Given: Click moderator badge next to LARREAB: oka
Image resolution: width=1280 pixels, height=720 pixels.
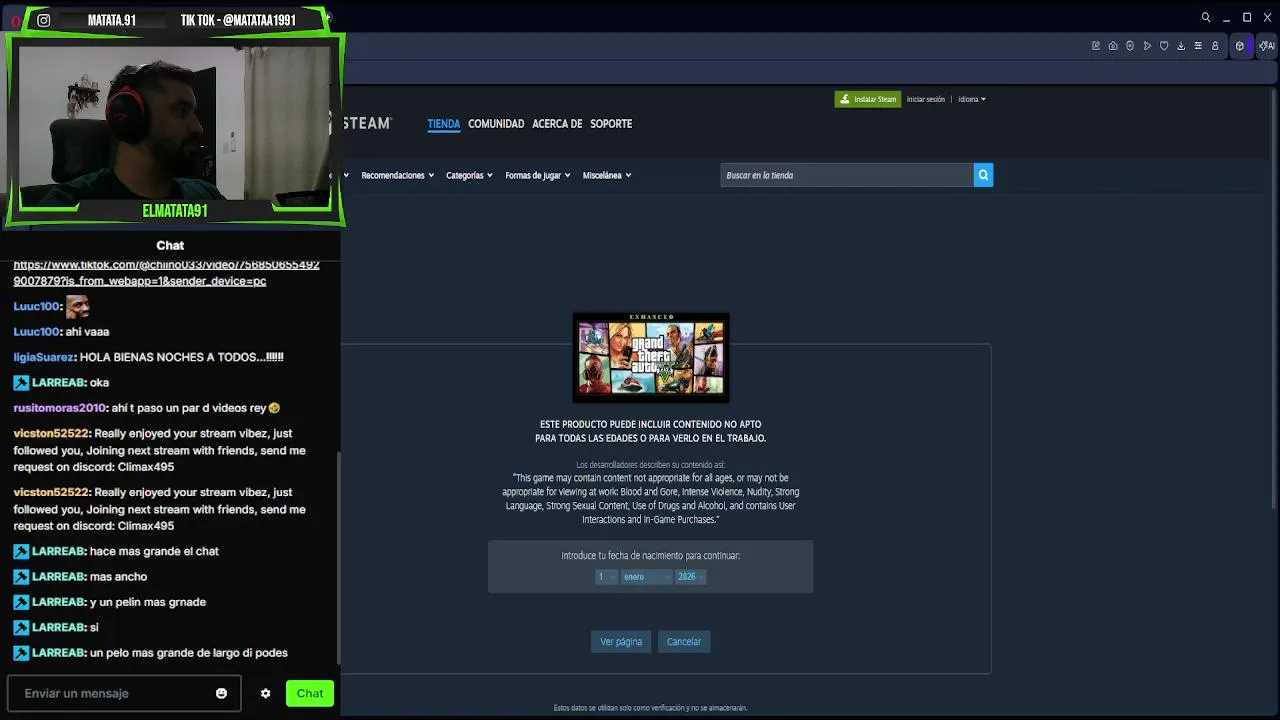Looking at the screenshot, I should coord(21,383).
